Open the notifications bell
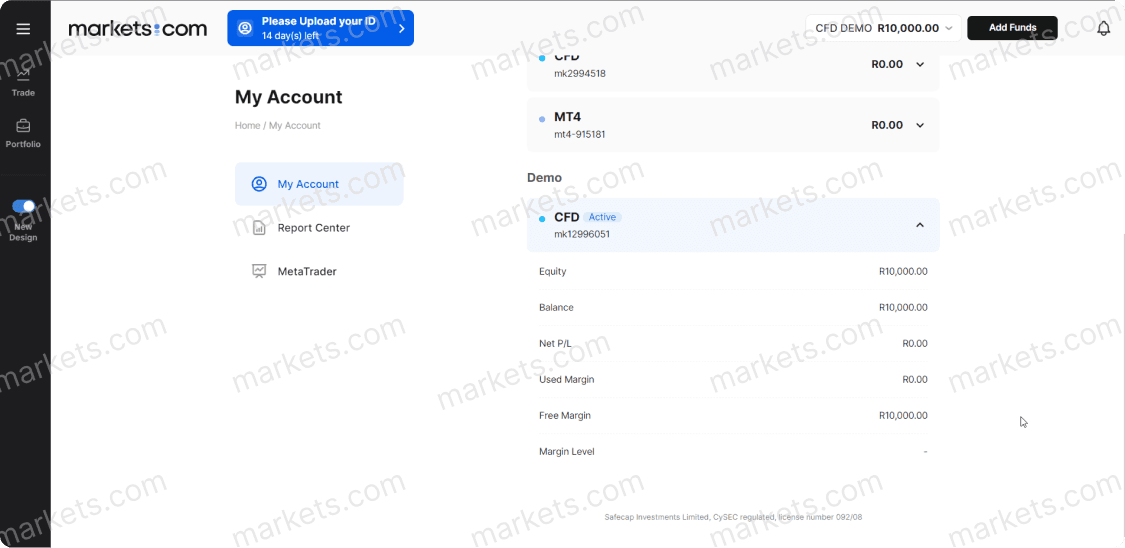This screenshot has height=548, width=1125. [1103, 29]
